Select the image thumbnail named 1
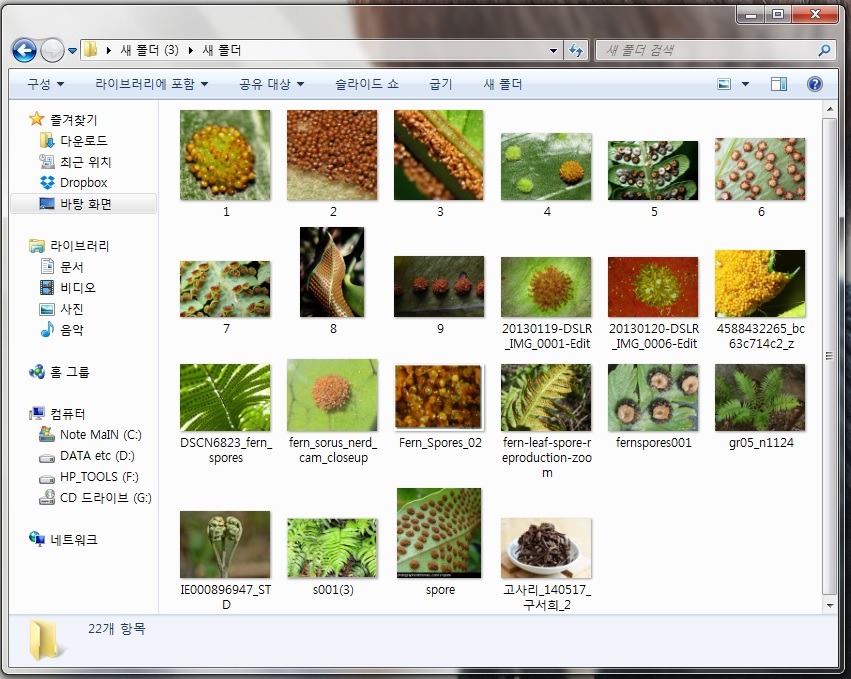Screen dimensions: 851x679 (225, 155)
